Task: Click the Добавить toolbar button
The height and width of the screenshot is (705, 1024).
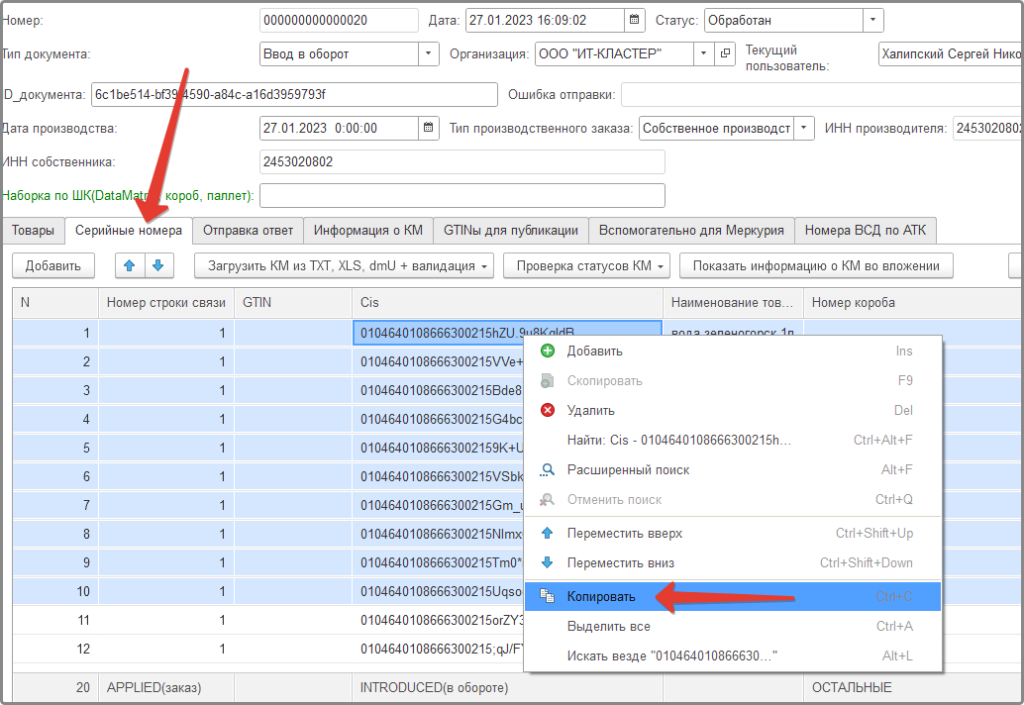Action: click(53, 266)
